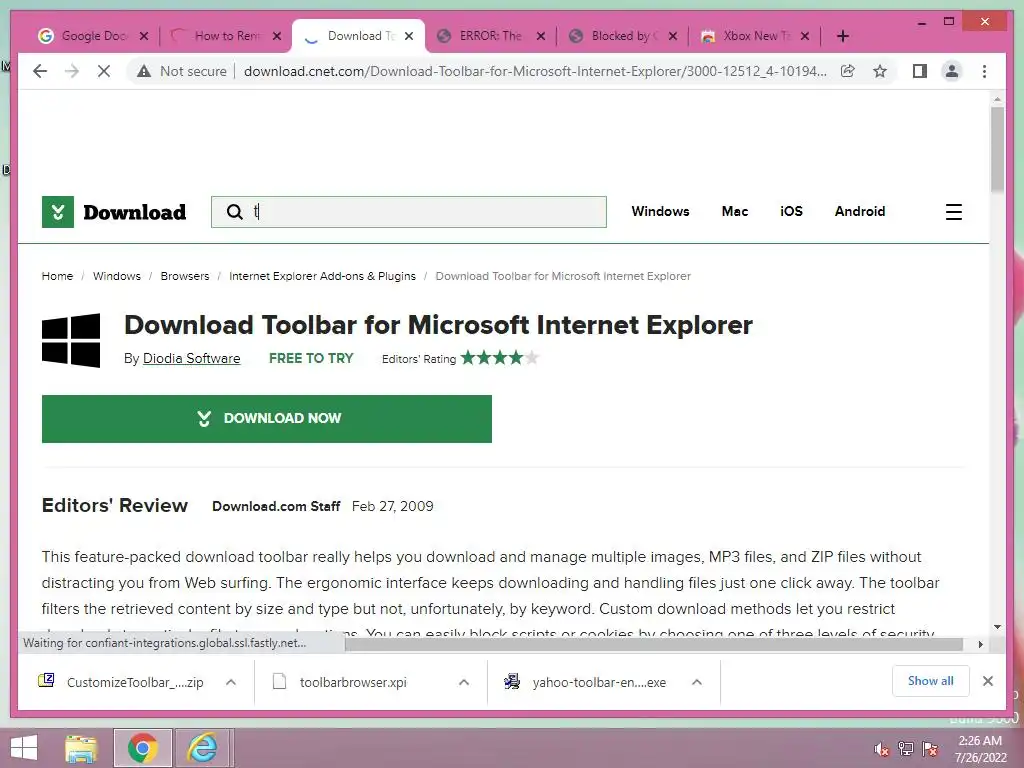Click the scroll down arrow
The width and height of the screenshot is (1024, 768).
click(997, 627)
